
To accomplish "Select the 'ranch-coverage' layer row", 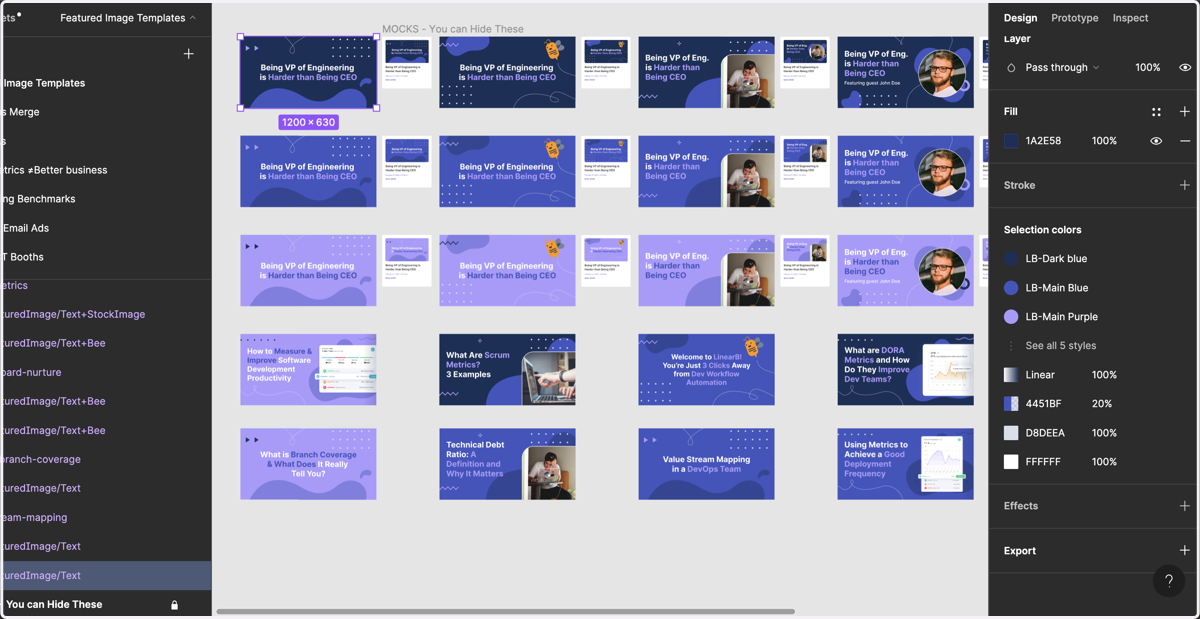I will 105,459.
